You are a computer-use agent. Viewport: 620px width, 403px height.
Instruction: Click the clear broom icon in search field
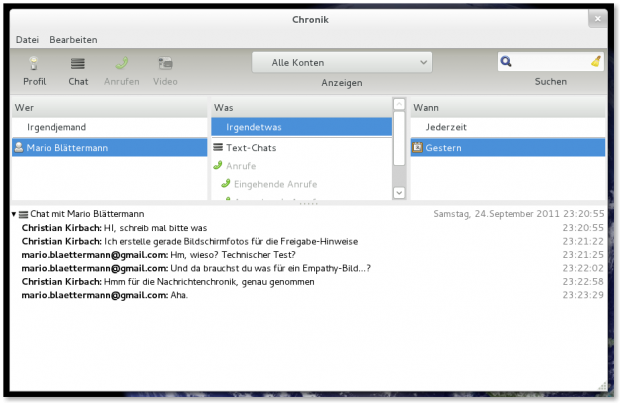(595, 62)
